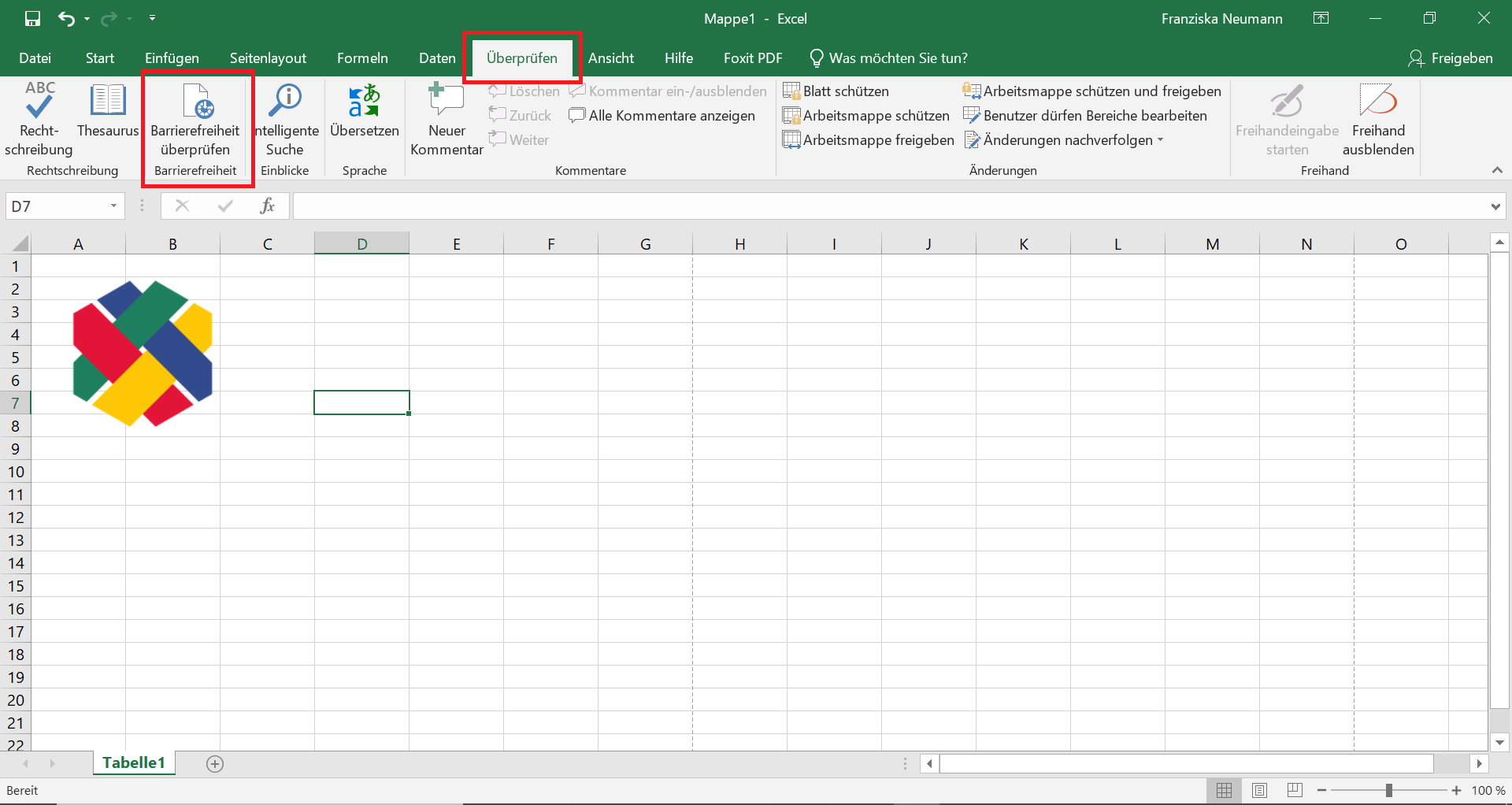Expand the formula bar with its chevron
This screenshot has height=805, width=1512.
tap(1495, 206)
